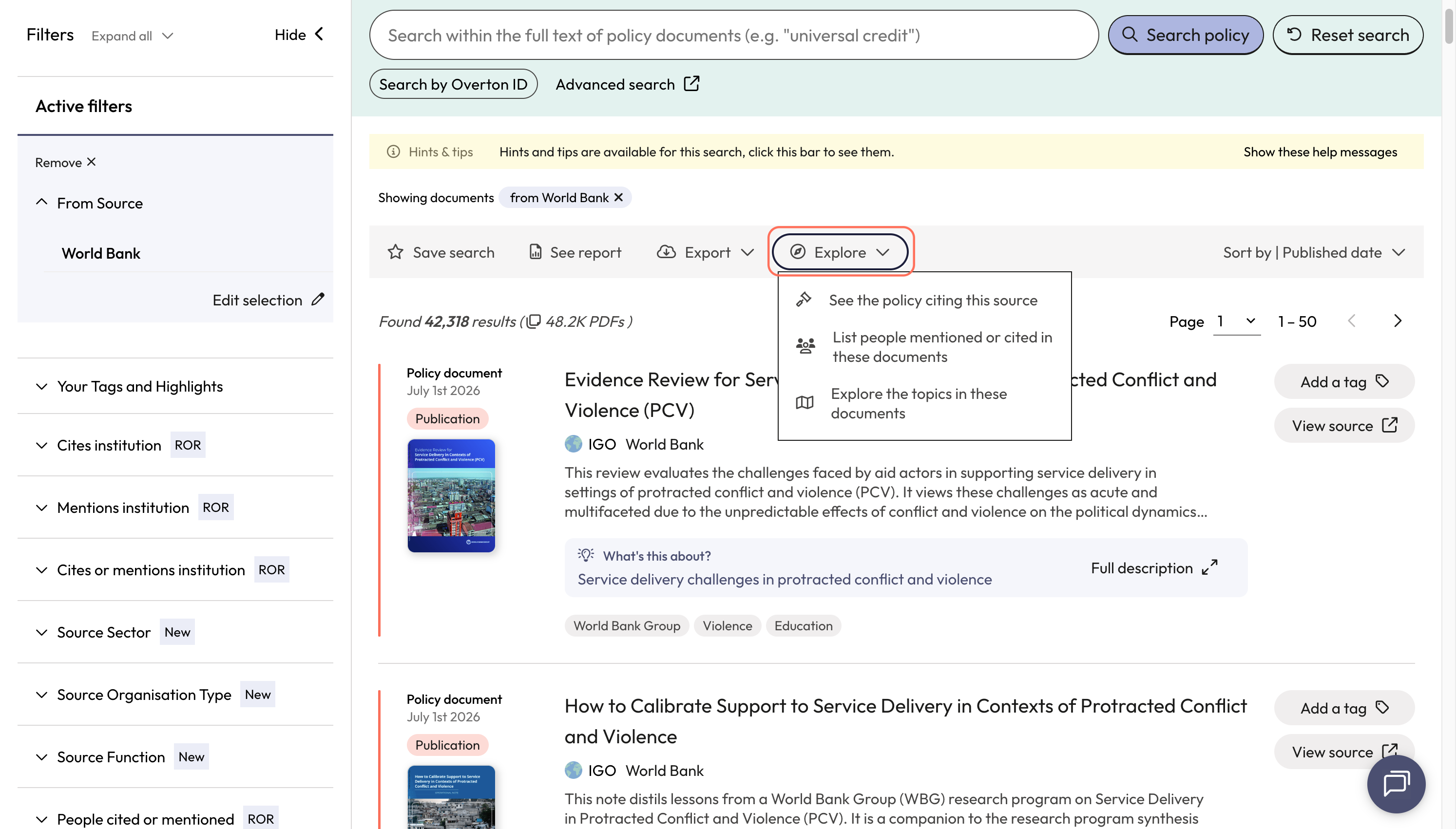
Task: Click the Search policy button
Action: 1185,35
